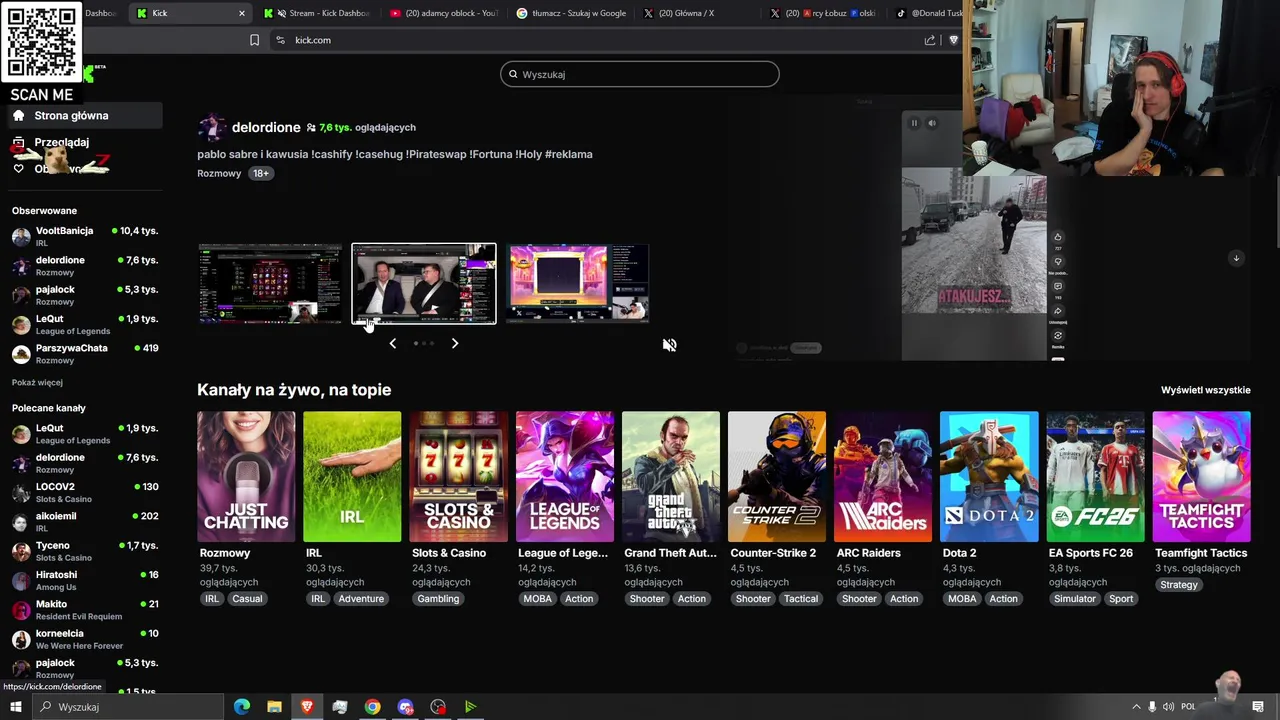This screenshot has width=1280, height=720.
Task: Open comments on the short video
Action: 1058,286
